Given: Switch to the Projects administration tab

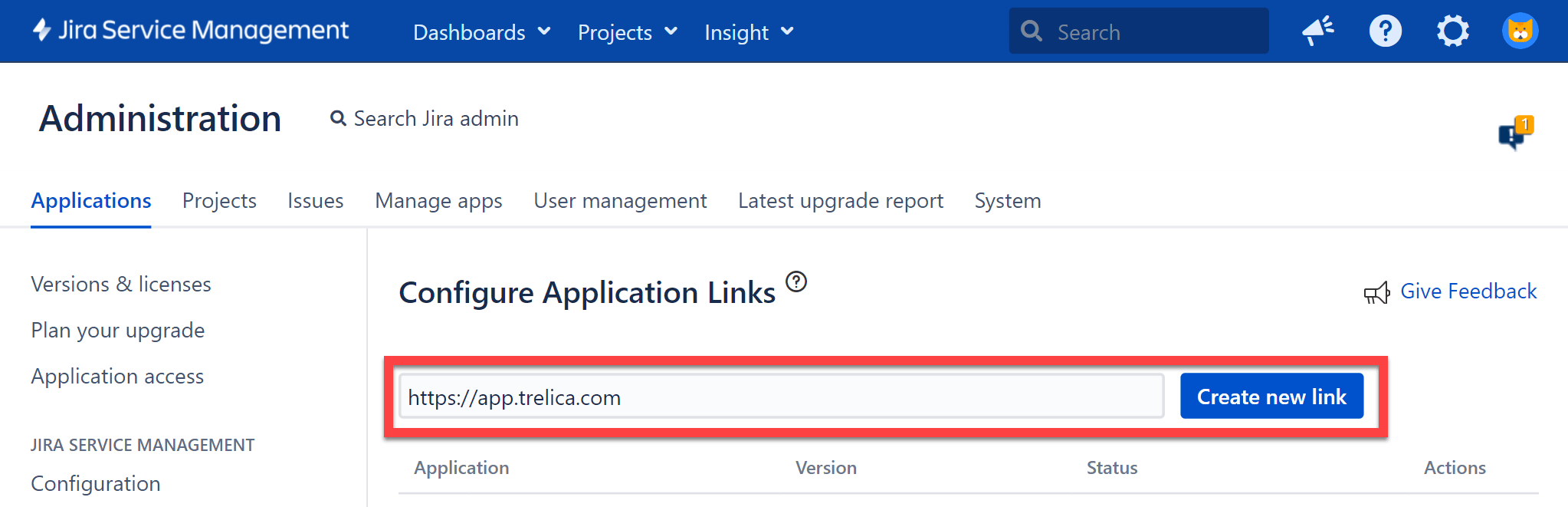Looking at the screenshot, I should click(219, 201).
